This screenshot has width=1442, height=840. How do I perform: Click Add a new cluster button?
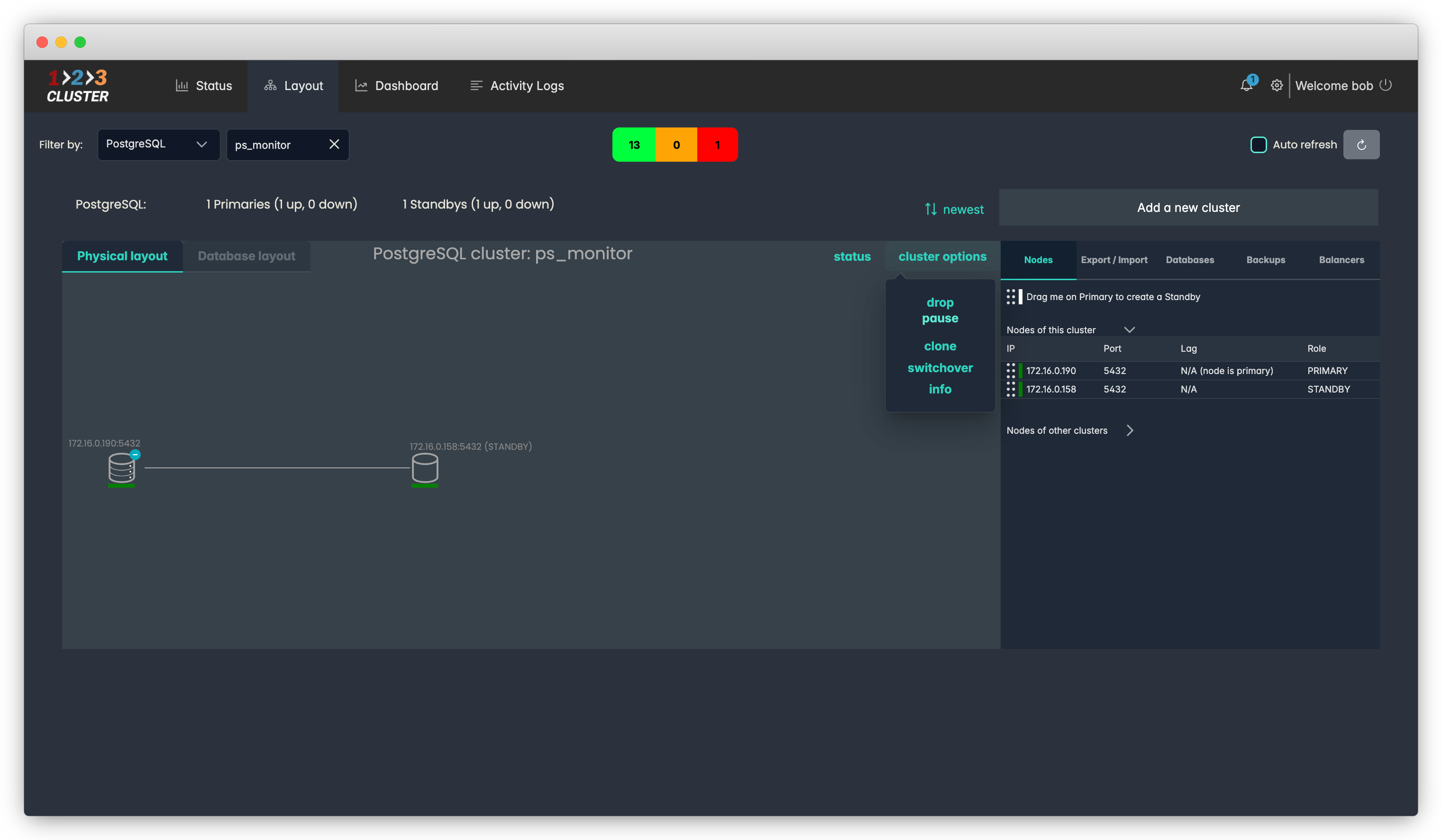tap(1188, 208)
